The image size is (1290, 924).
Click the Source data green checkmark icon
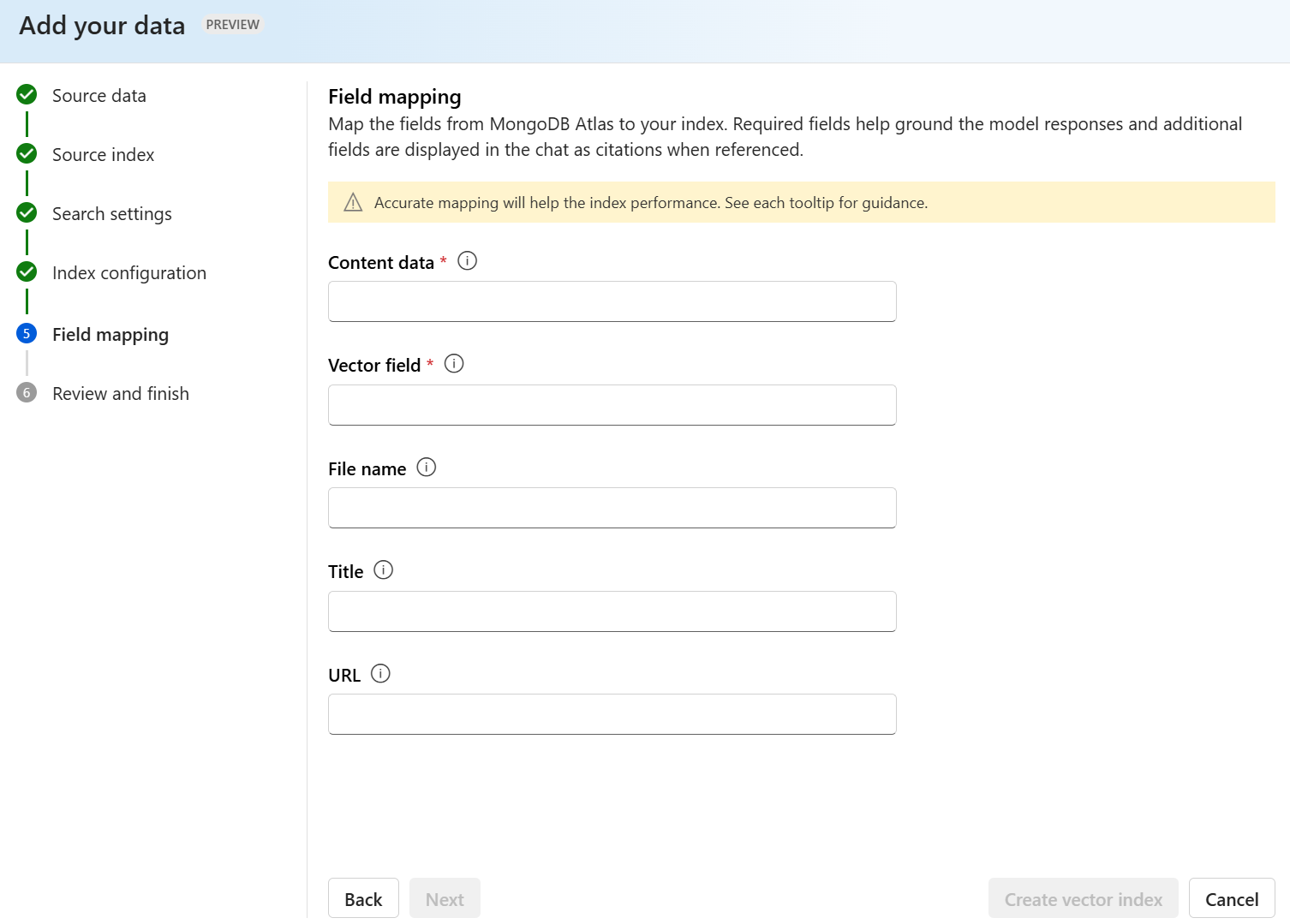pyautogui.click(x=27, y=94)
